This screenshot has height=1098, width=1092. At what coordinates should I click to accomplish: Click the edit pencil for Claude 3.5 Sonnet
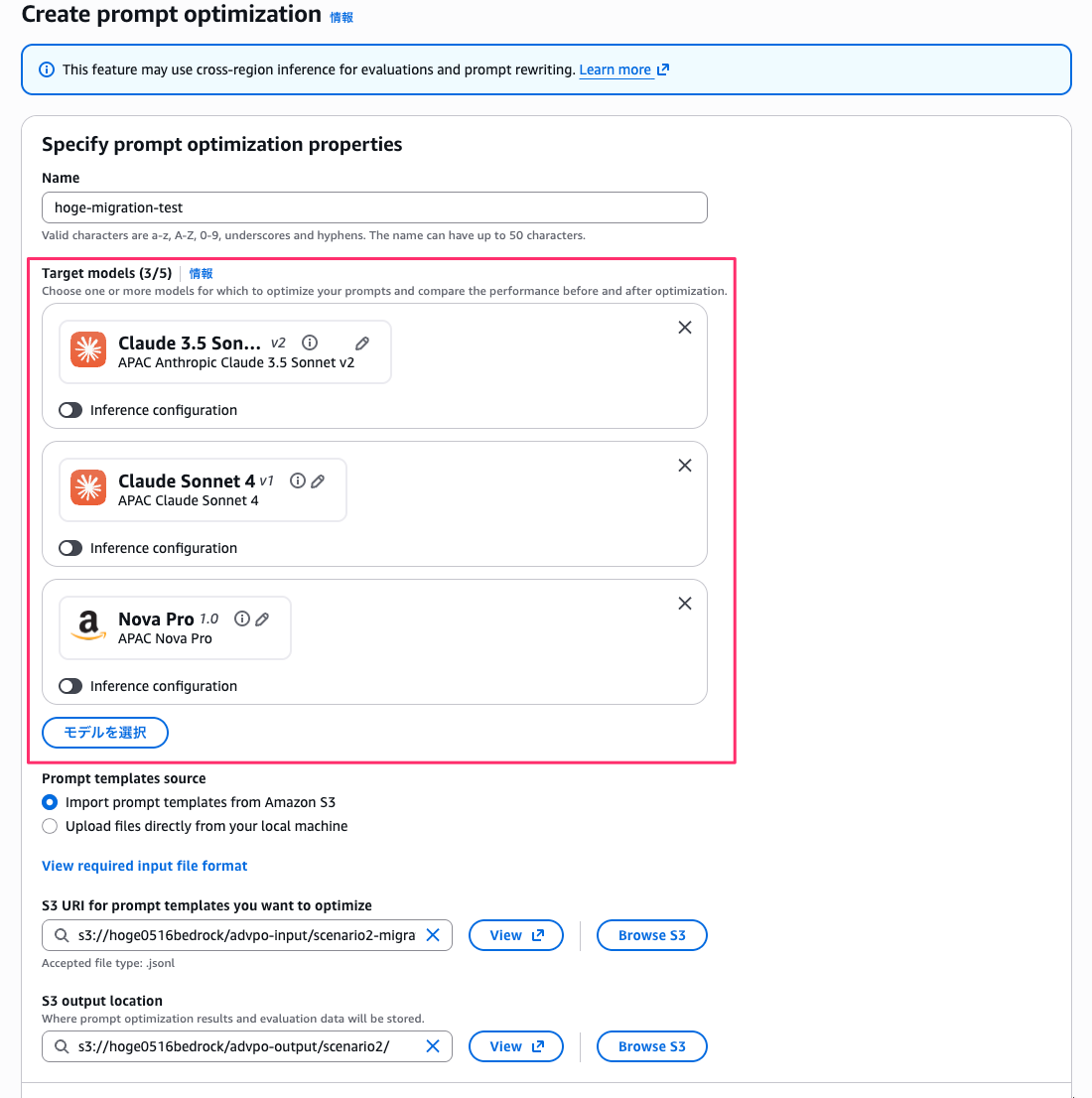tap(362, 343)
